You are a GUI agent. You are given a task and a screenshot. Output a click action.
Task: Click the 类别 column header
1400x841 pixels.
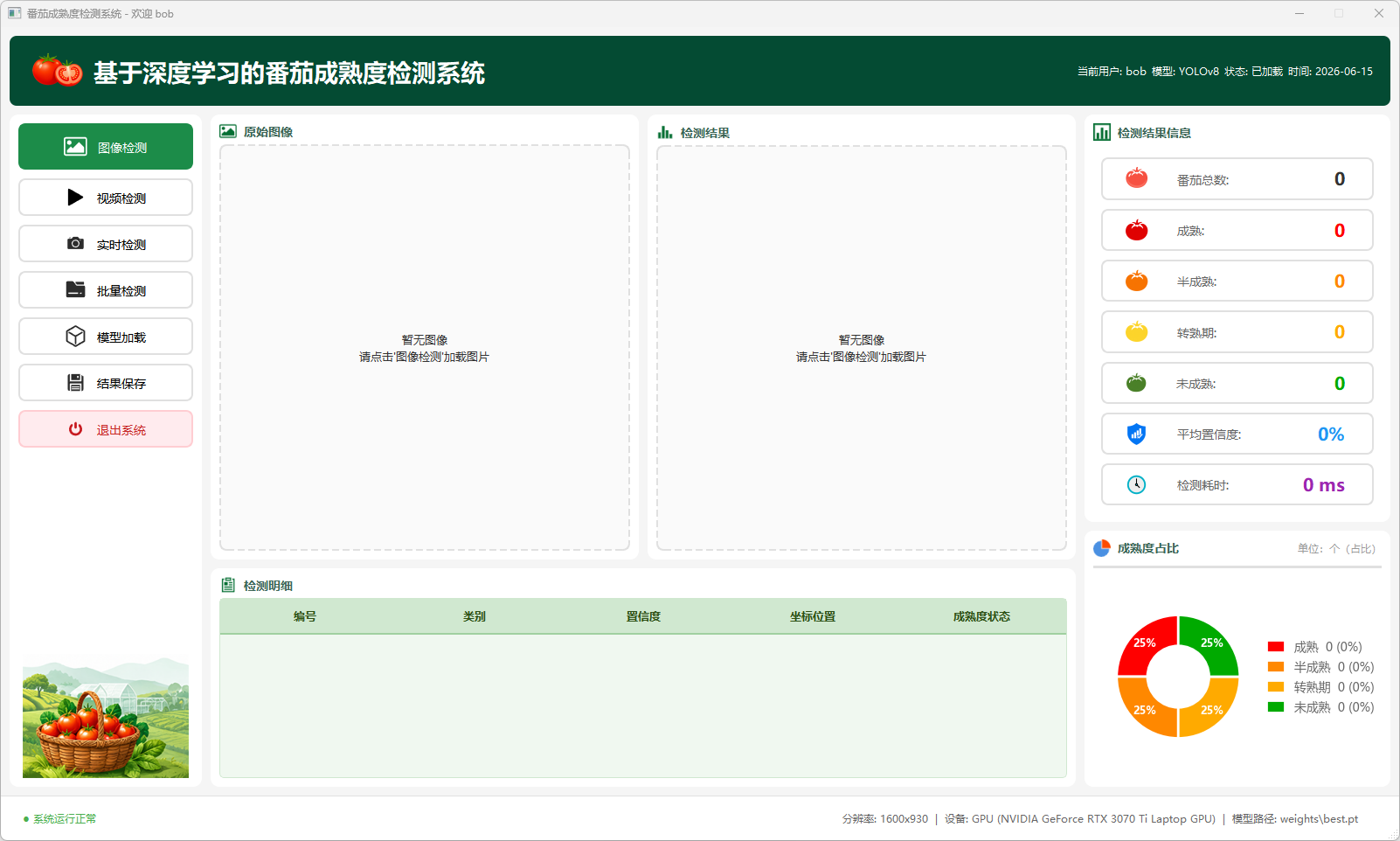tap(474, 616)
